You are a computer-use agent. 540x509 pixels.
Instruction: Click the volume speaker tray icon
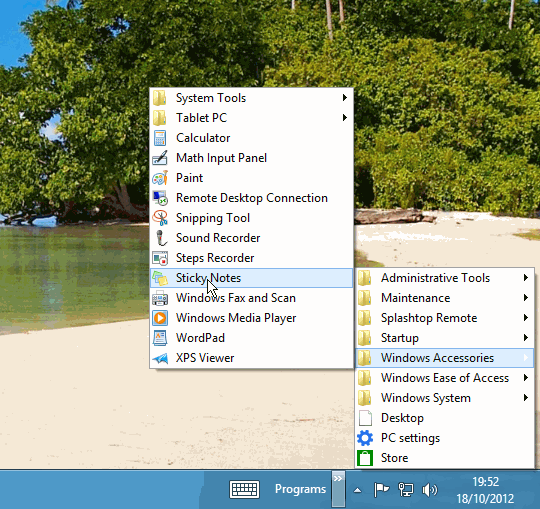(x=429, y=489)
